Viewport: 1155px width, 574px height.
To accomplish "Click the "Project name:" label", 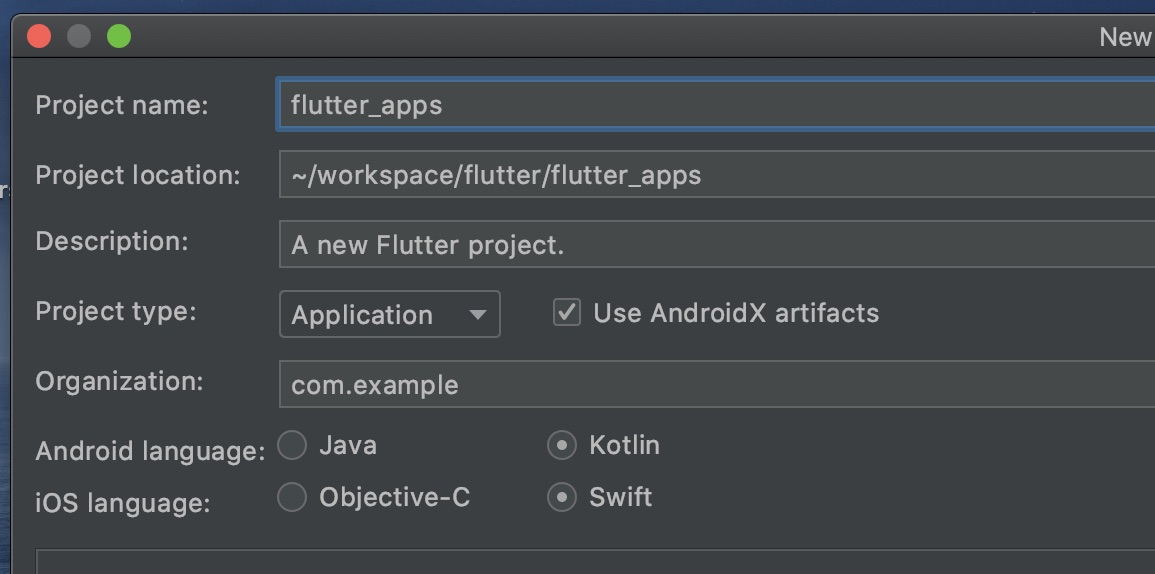I will pyautogui.click(x=122, y=105).
